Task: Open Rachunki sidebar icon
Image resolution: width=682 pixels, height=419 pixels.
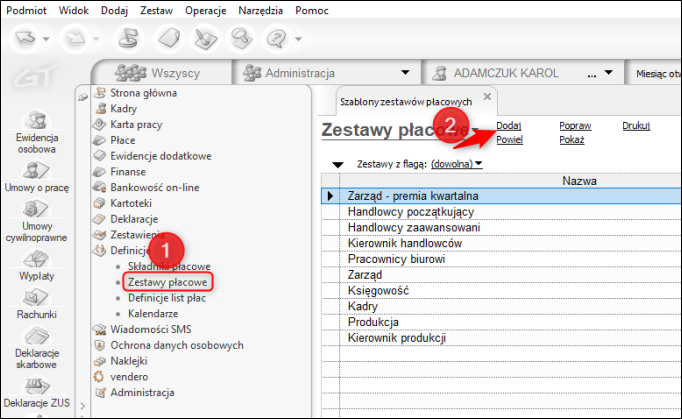Action: pos(37,303)
